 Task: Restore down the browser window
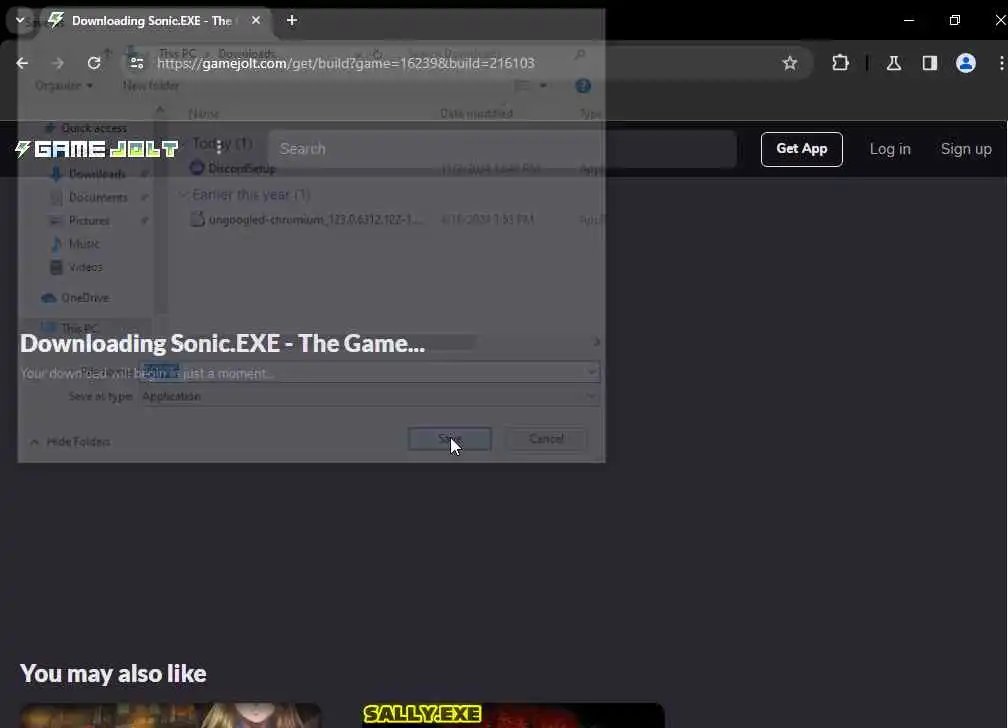[955, 21]
